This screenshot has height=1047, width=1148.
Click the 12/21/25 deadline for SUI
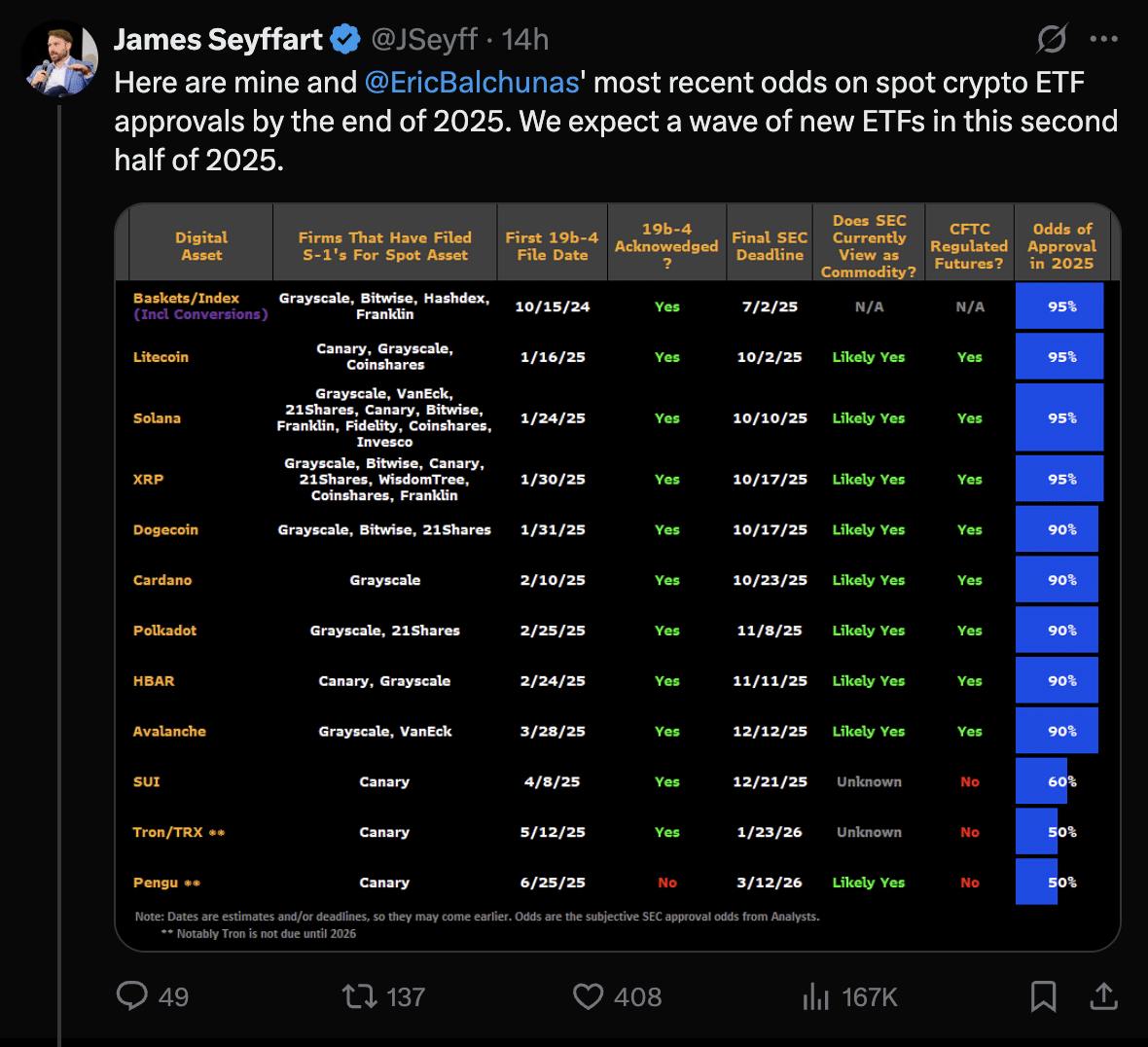coord(770,782)
